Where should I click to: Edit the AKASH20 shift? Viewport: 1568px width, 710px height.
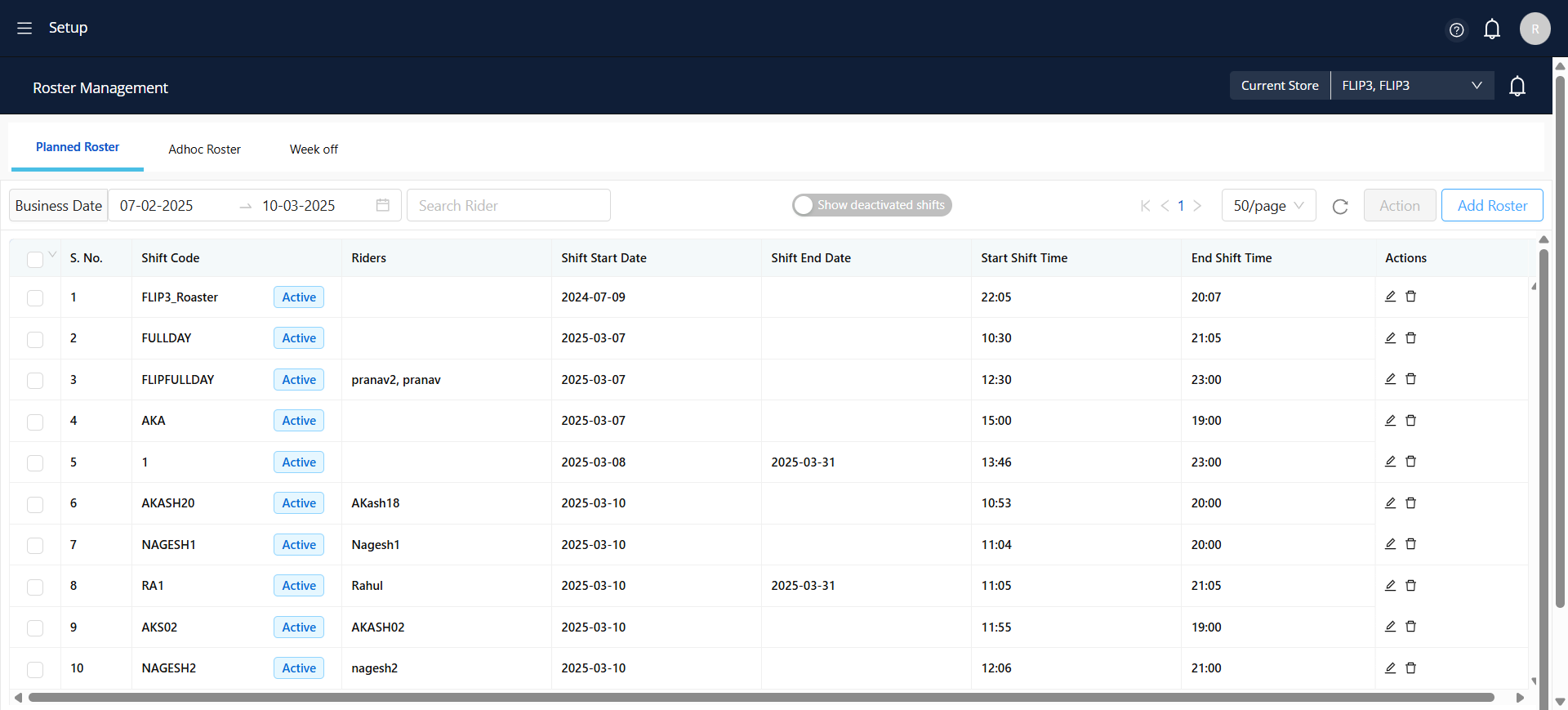[x=1390, y=502]
